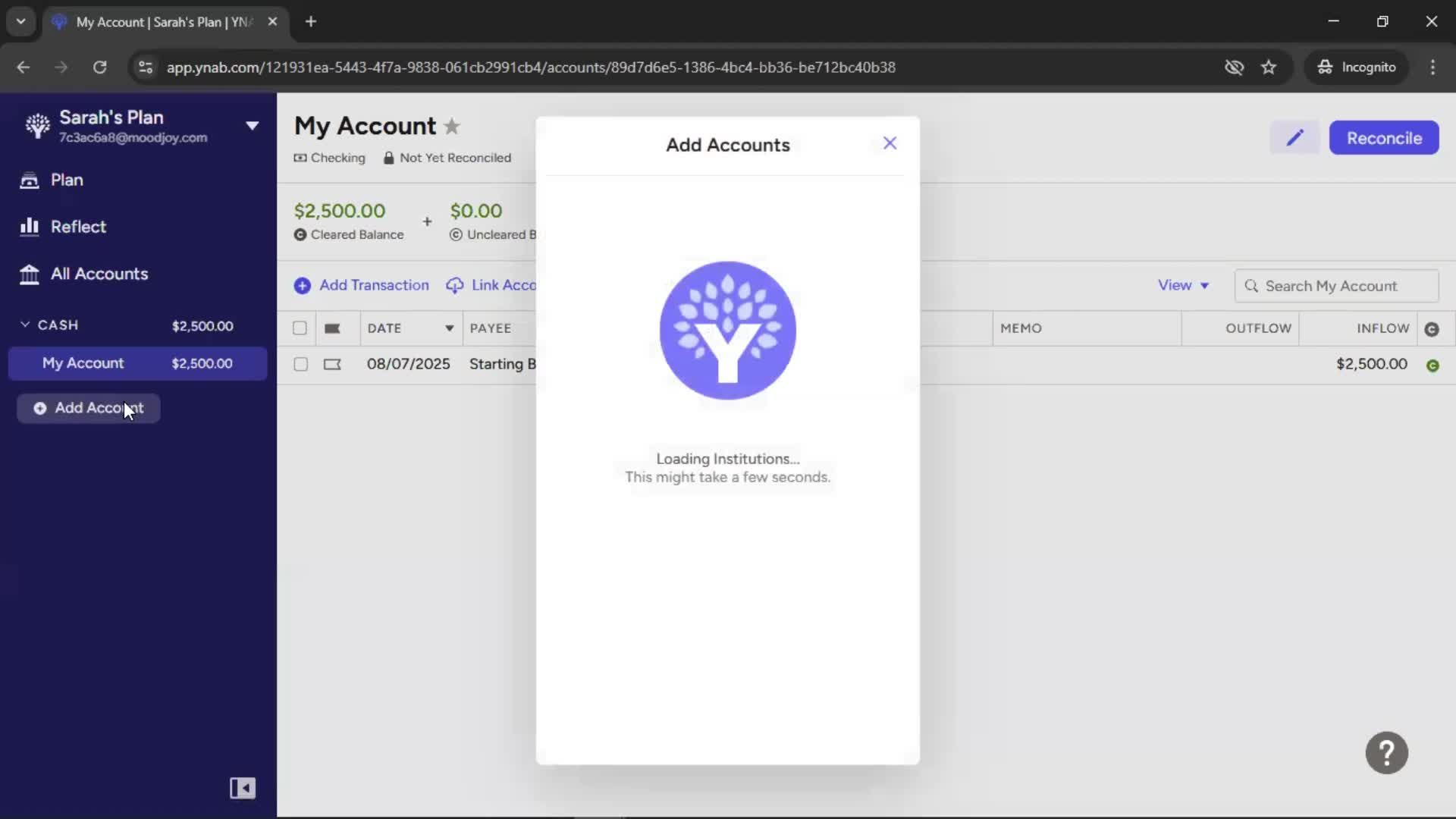1456x819 pixels.
Task: Click the cleared column header icon
Action: coord(1432,329)
